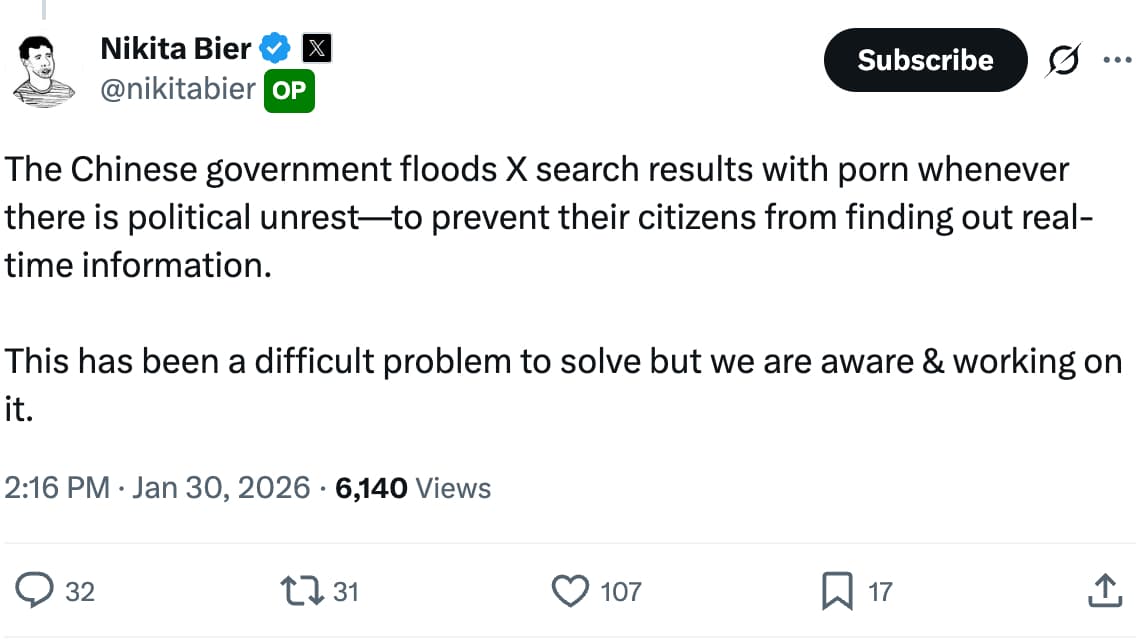Click the blue verified checkmark badge

click(276, 47)
